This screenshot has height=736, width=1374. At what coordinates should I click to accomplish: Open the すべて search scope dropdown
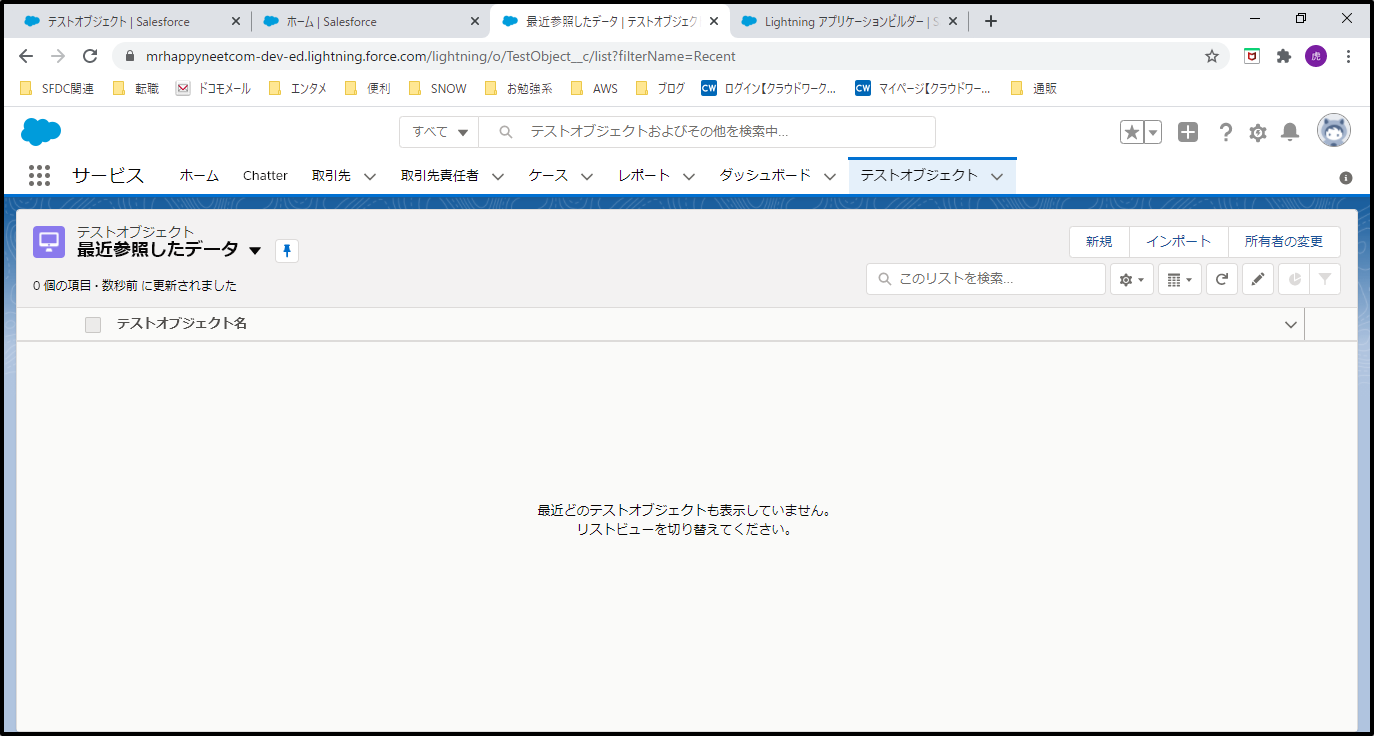439,132
